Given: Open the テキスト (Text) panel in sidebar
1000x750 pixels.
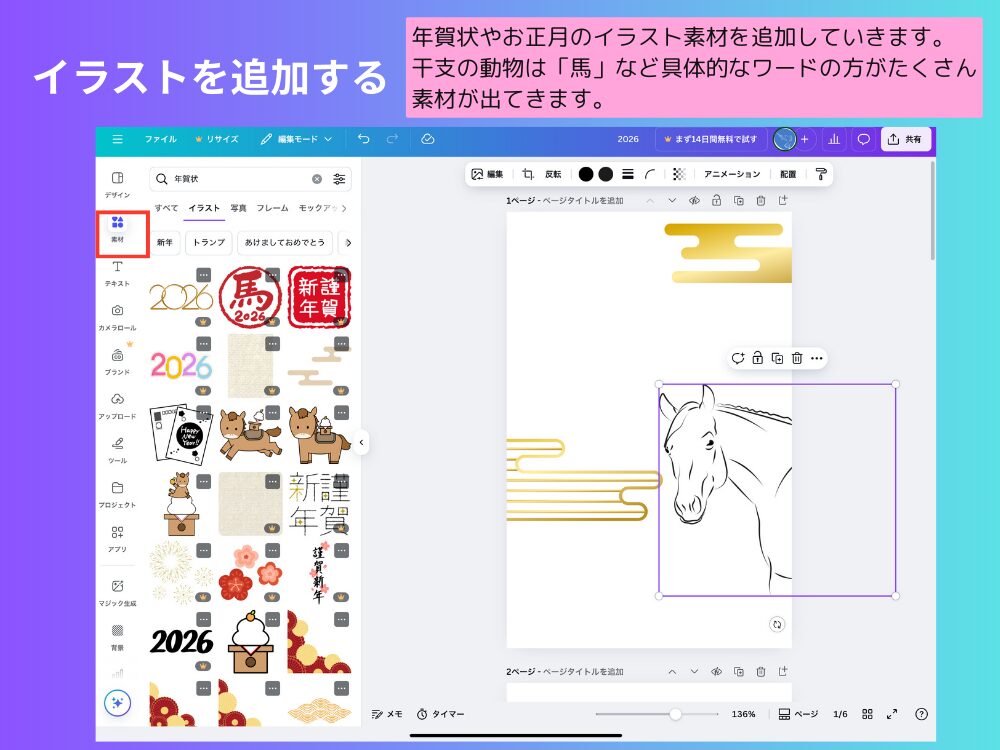Looking at the screenshot, I should pos(116,271).
